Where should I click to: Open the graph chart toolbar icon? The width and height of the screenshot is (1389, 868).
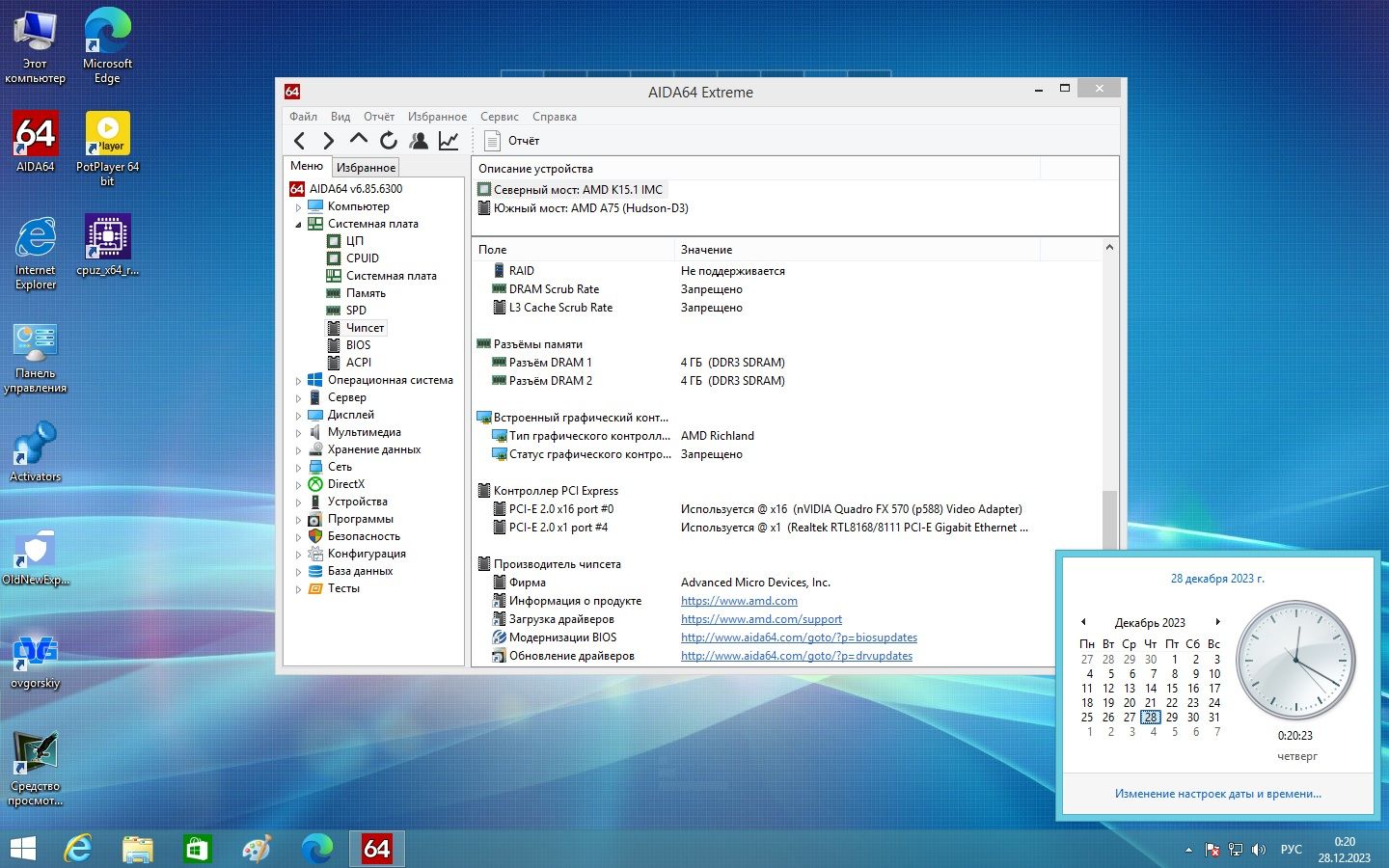[449, 141]
